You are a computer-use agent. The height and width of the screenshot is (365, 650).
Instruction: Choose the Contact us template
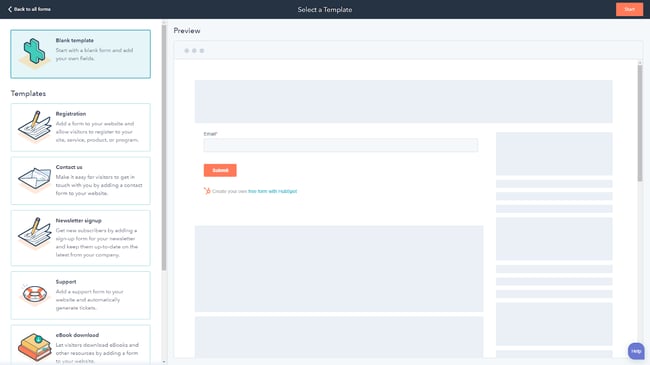tap(80, 180)
